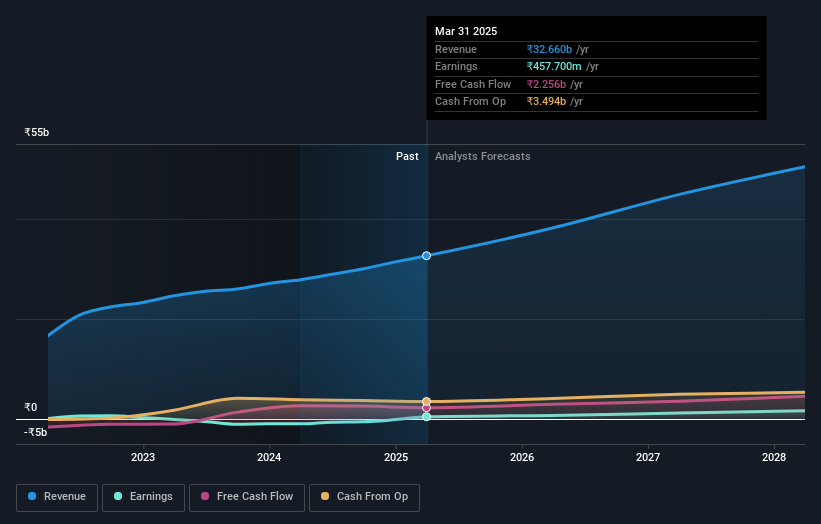This screenshot has height=524, width=821.
Task: Select the 2025 x-axis label
Action: 396,457
